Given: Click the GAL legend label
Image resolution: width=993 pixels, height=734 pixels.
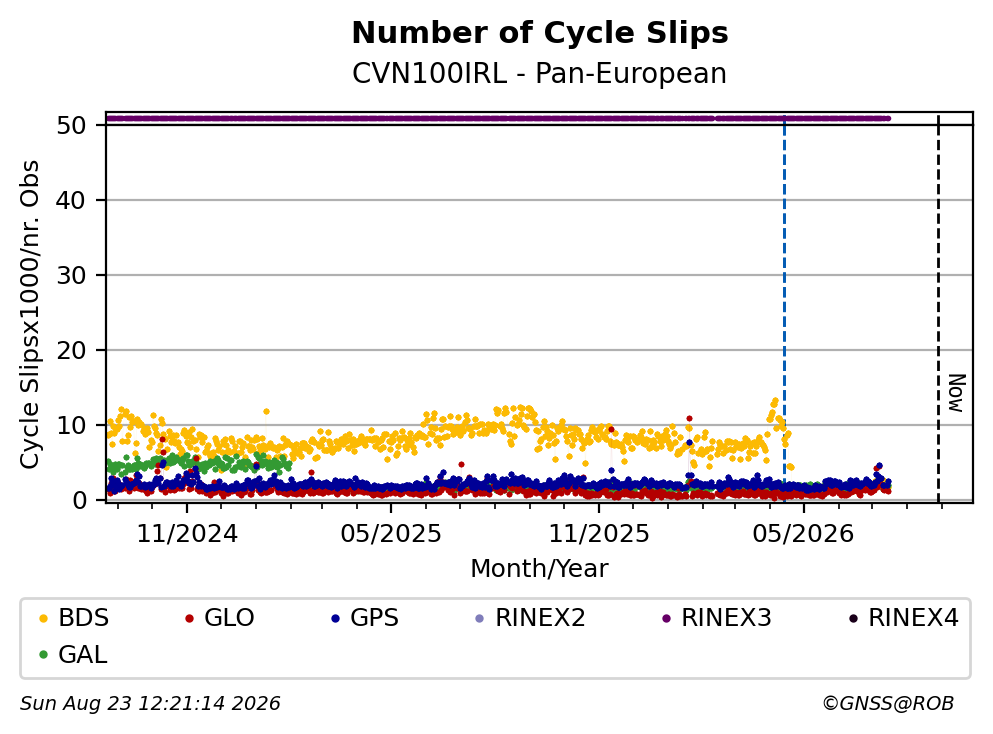Looking at the screenshot, I should (82, 654).
